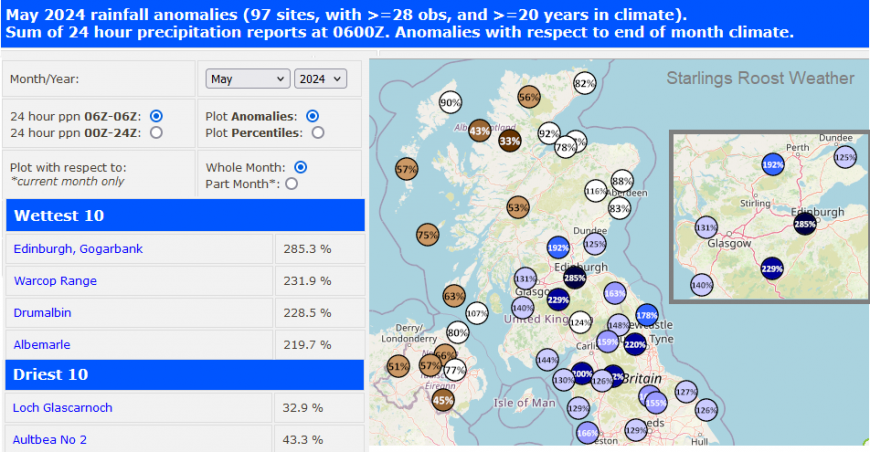Open the Edinburgh, Gogarbank link
Image resolution: width=870 pixels, height=452 pixels.
click(x=78, y=248)
